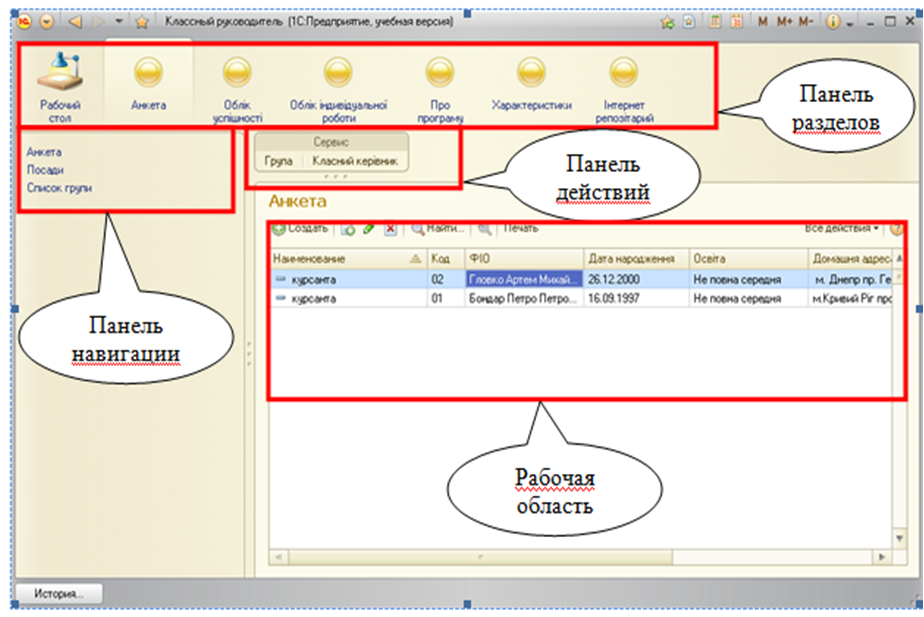Click date cell 16.09.1997
Viewport: 924px width, 617px height.
point(636,298)
